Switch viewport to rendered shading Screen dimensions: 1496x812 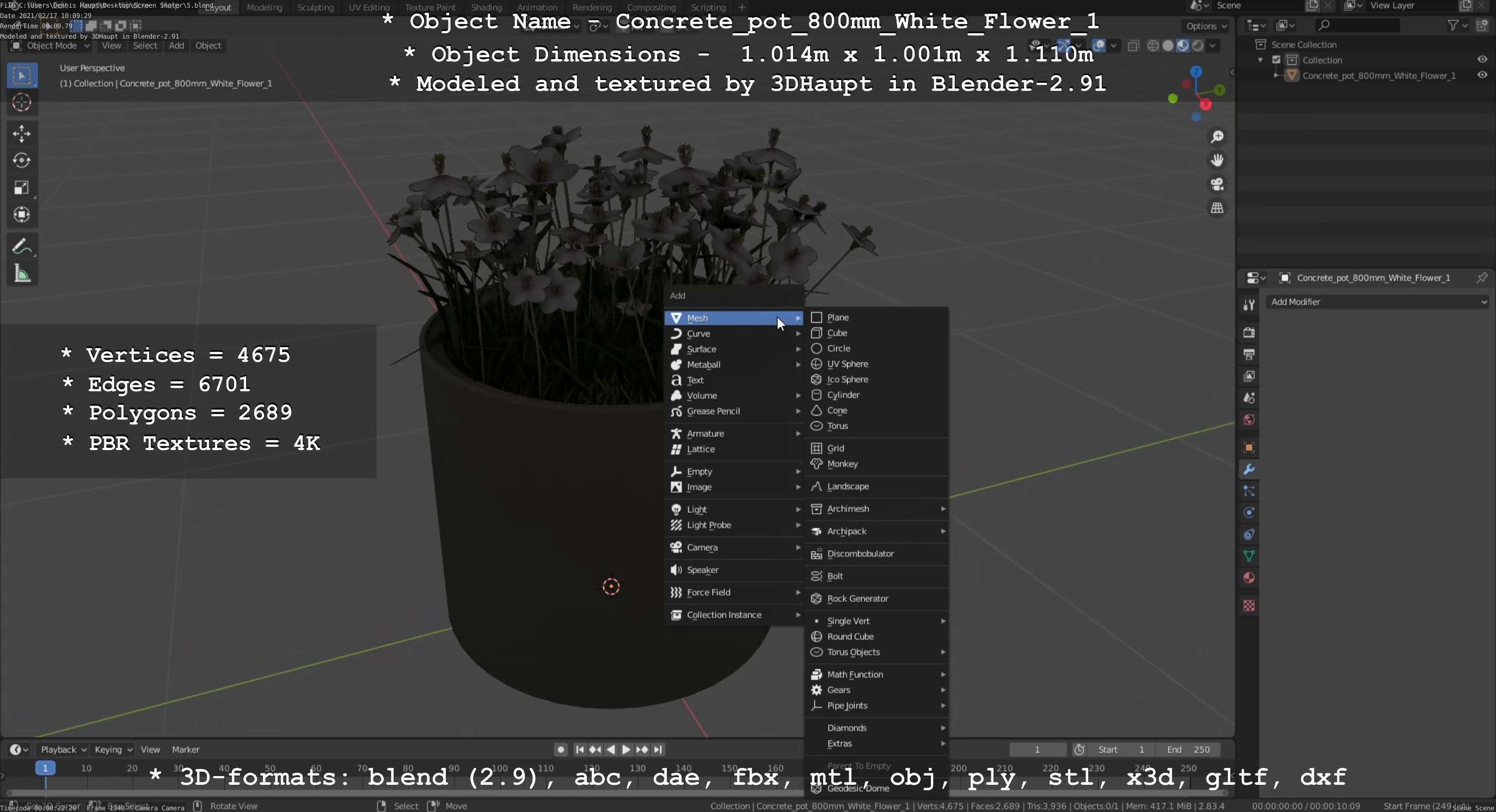(x=1198, y=45)
